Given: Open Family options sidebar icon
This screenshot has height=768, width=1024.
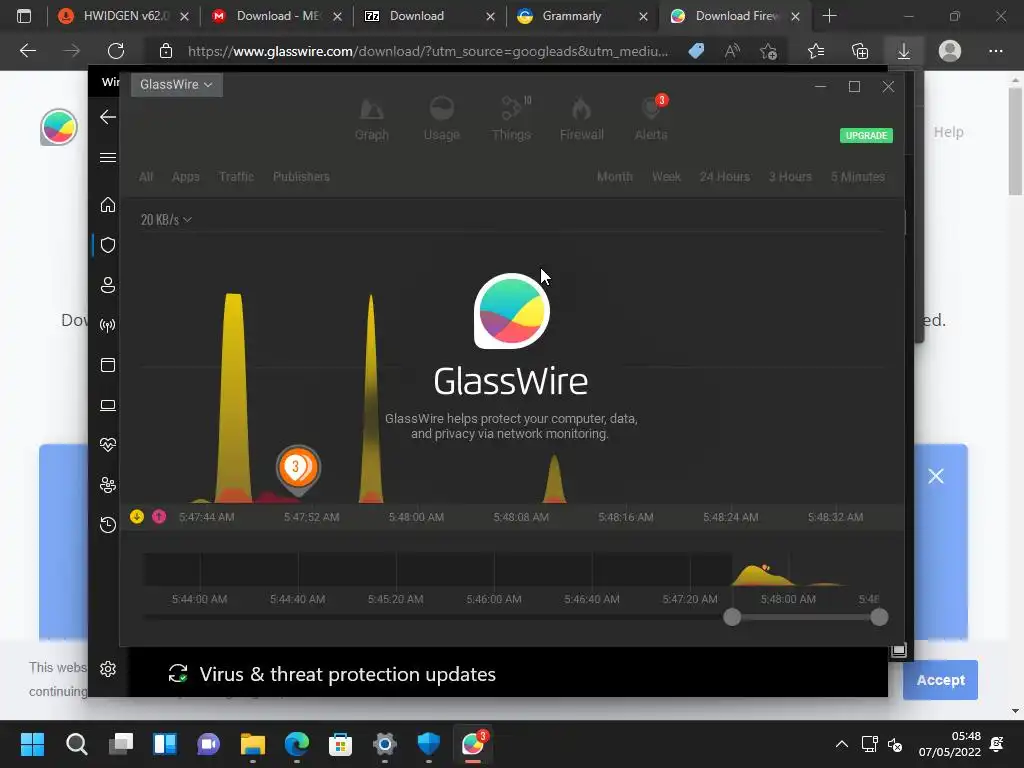Looking at the screenshot, I should click(108, 485).
